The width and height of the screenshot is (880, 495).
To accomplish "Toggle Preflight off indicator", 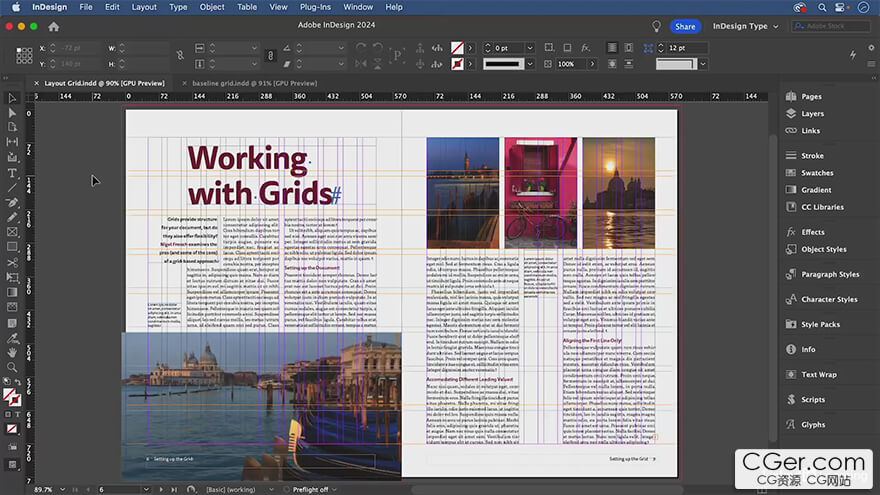I will point(310,489).
